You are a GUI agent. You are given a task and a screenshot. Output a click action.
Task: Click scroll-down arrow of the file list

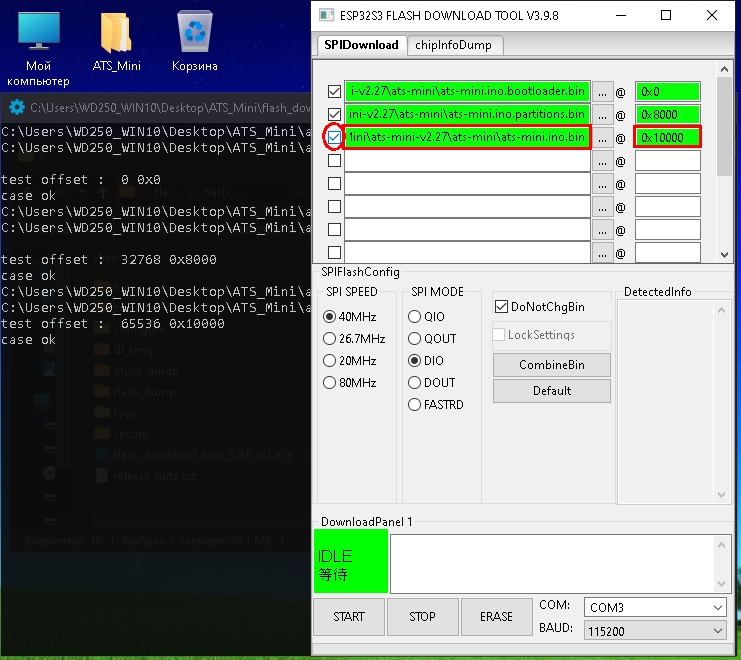[x=724, y=255]
